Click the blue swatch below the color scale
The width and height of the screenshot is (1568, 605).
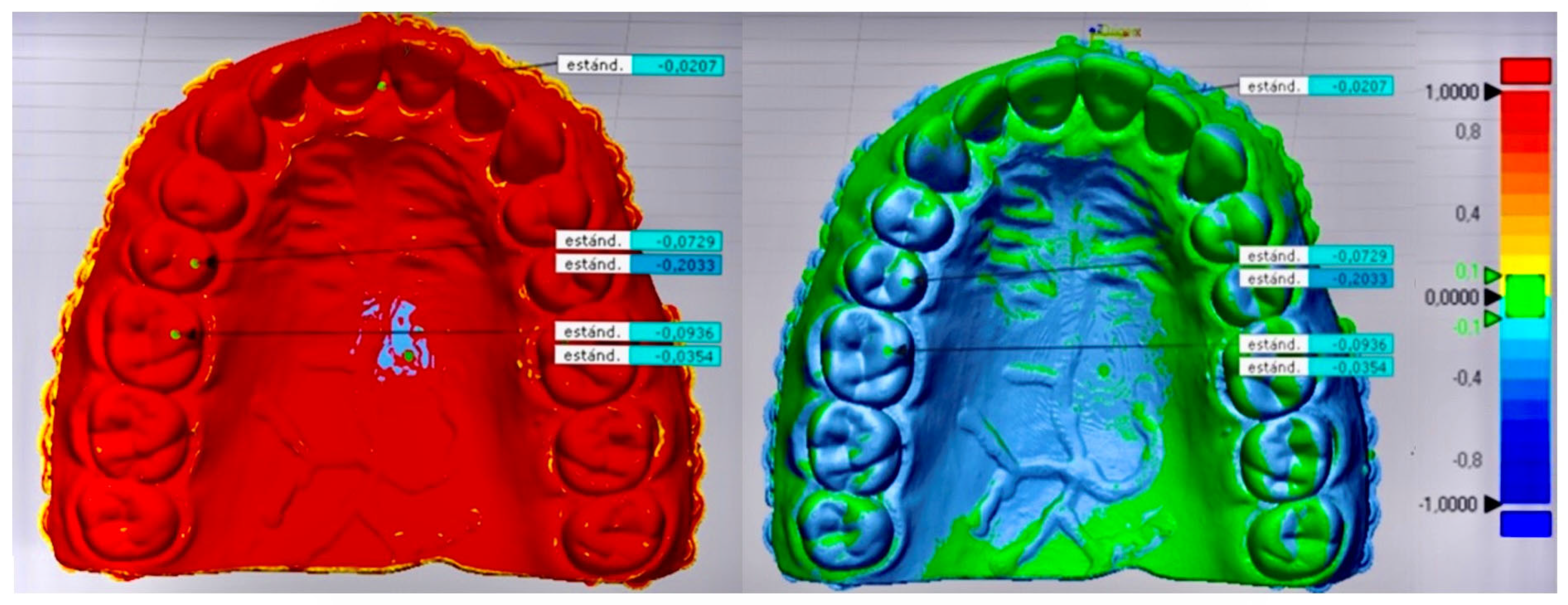(1525, 524)
